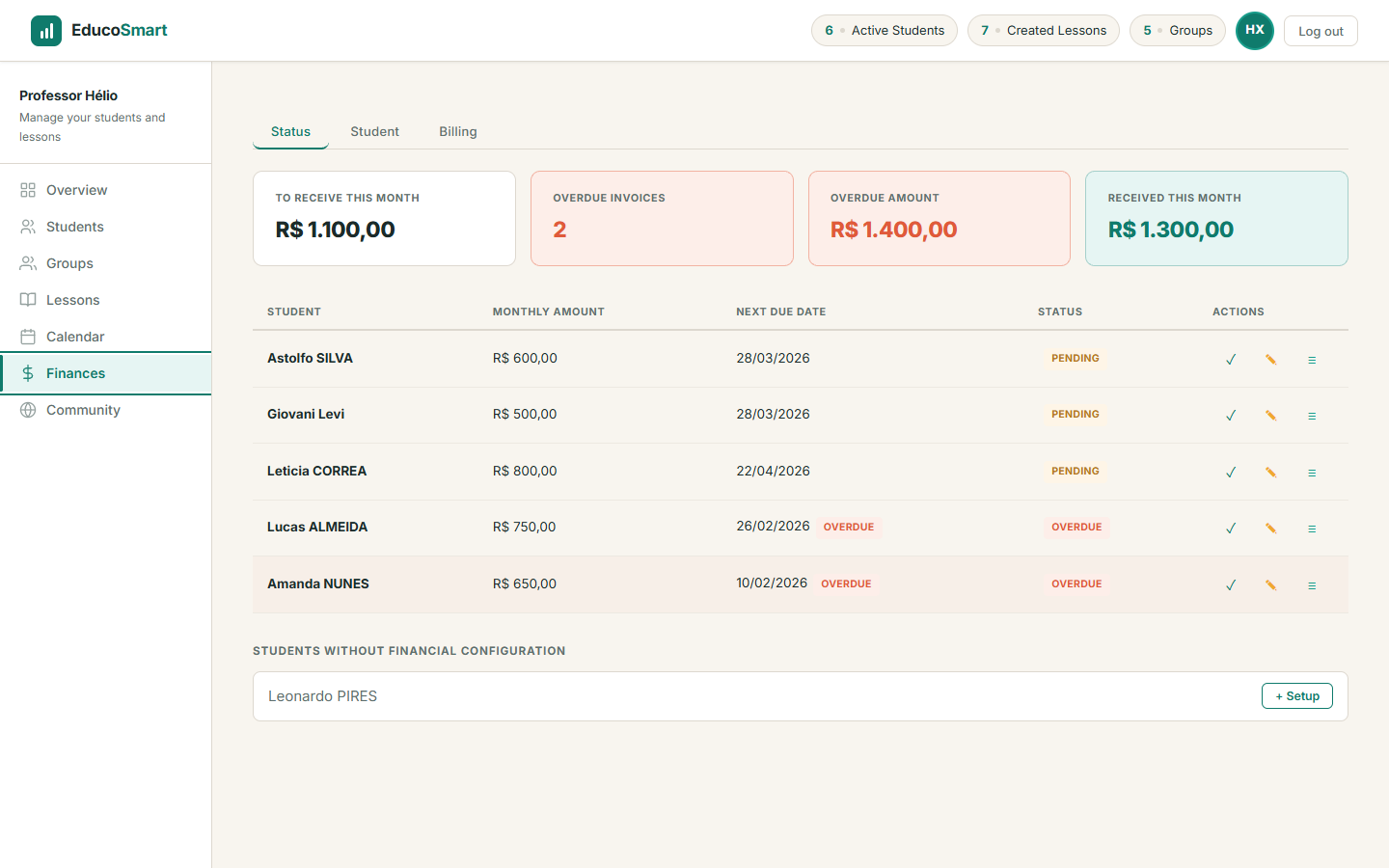Viewport: 1389px width, 868px height.
Task: Click checkmark icon in Lucas ALMEIDA row
Action: 1231,529
